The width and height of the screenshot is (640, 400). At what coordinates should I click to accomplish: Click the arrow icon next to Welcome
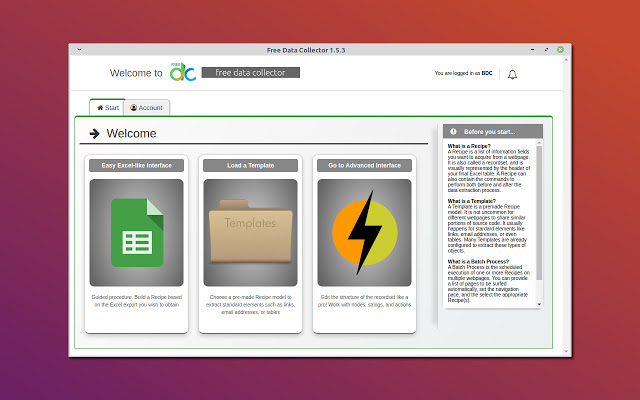point(94,133)
